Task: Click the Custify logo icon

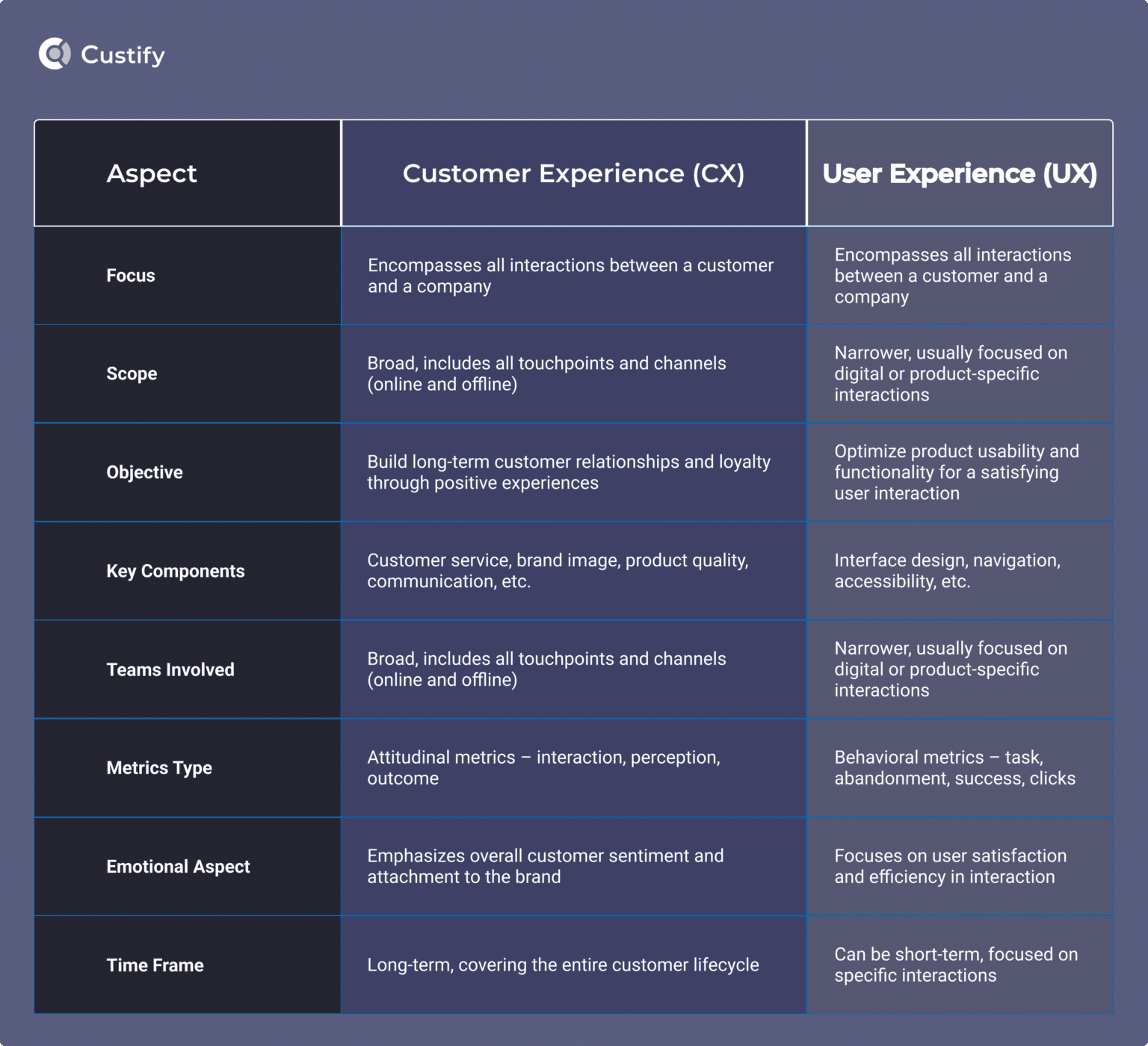Action: click(53, 54)
